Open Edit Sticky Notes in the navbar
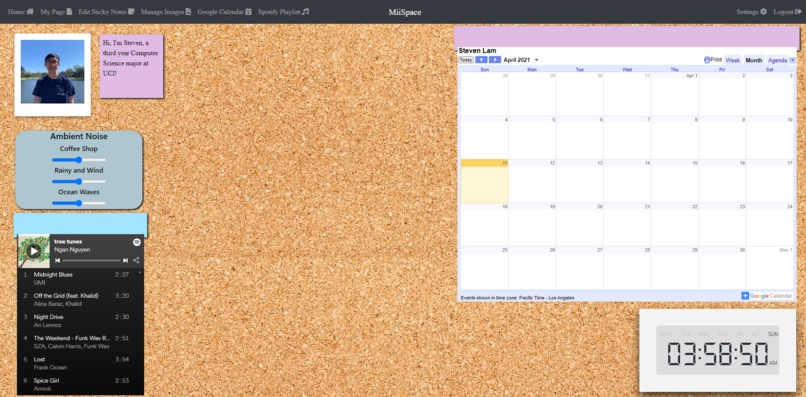The width and height of the screenshot is (806, 397). tap(106, 11)
